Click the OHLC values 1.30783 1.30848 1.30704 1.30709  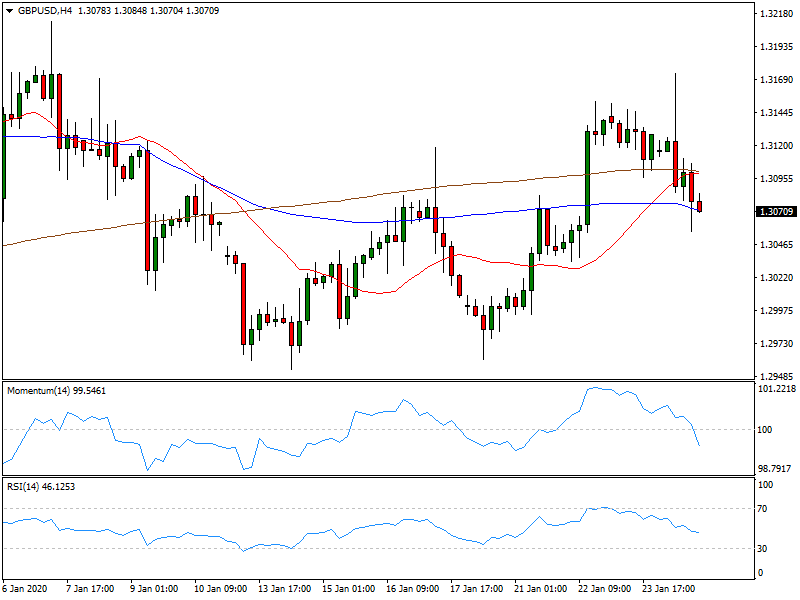coord(148,11)
